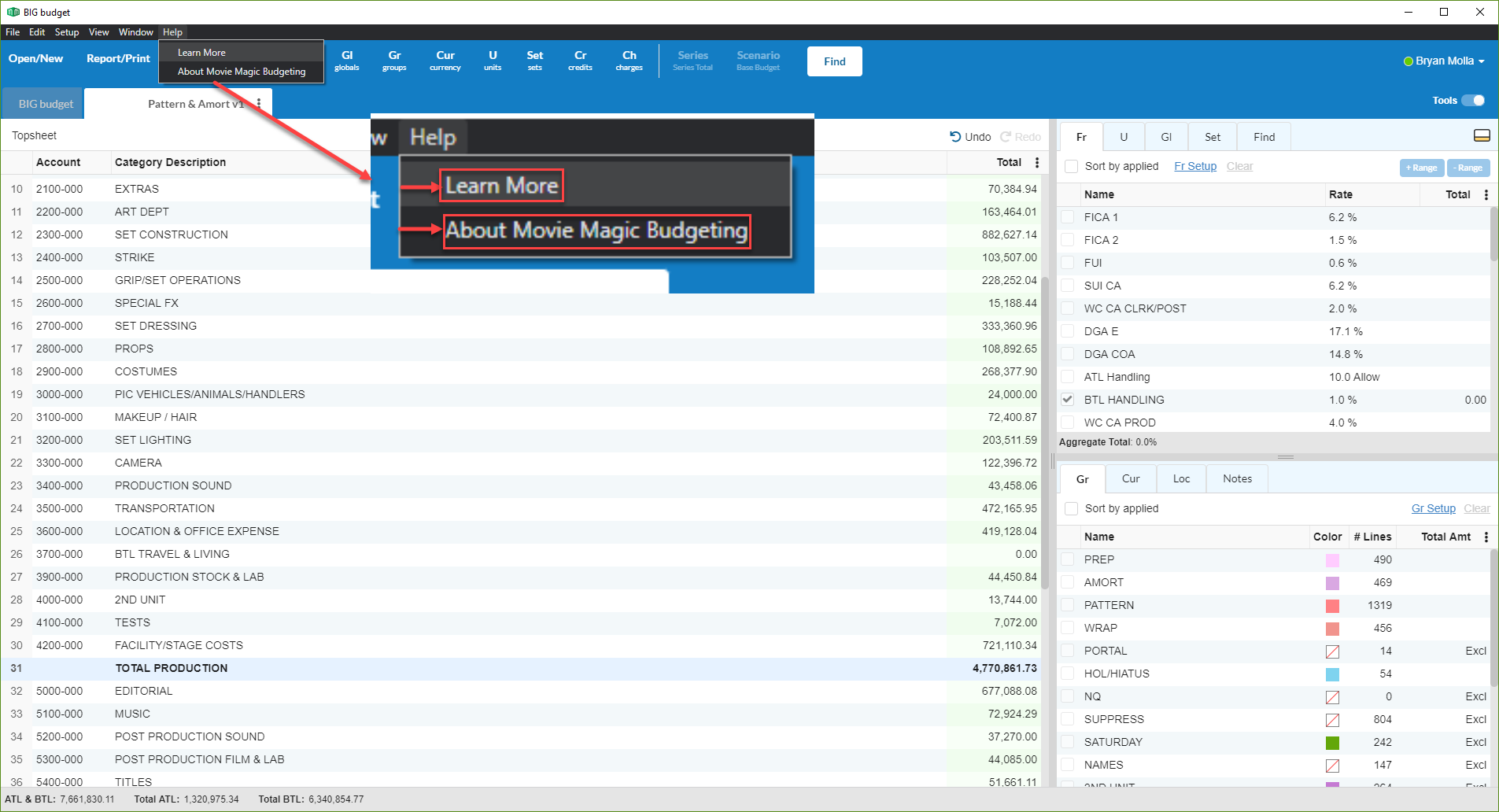Click the HOL/HIATUS group blue color swatch
1499x812 pixels.
tap(1332, 674)
